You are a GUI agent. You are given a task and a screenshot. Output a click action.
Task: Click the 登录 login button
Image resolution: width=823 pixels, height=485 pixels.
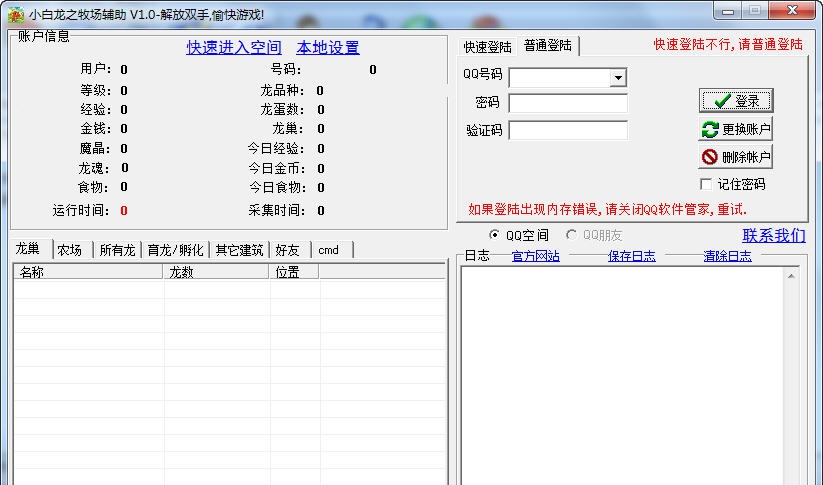(x=736, y=100)
